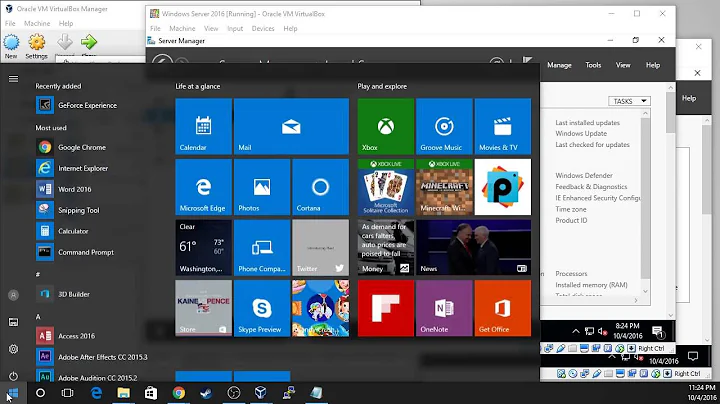Screen dimensions: 720x404
Task: Open the Minecraft tile
Action: (444, 187)
